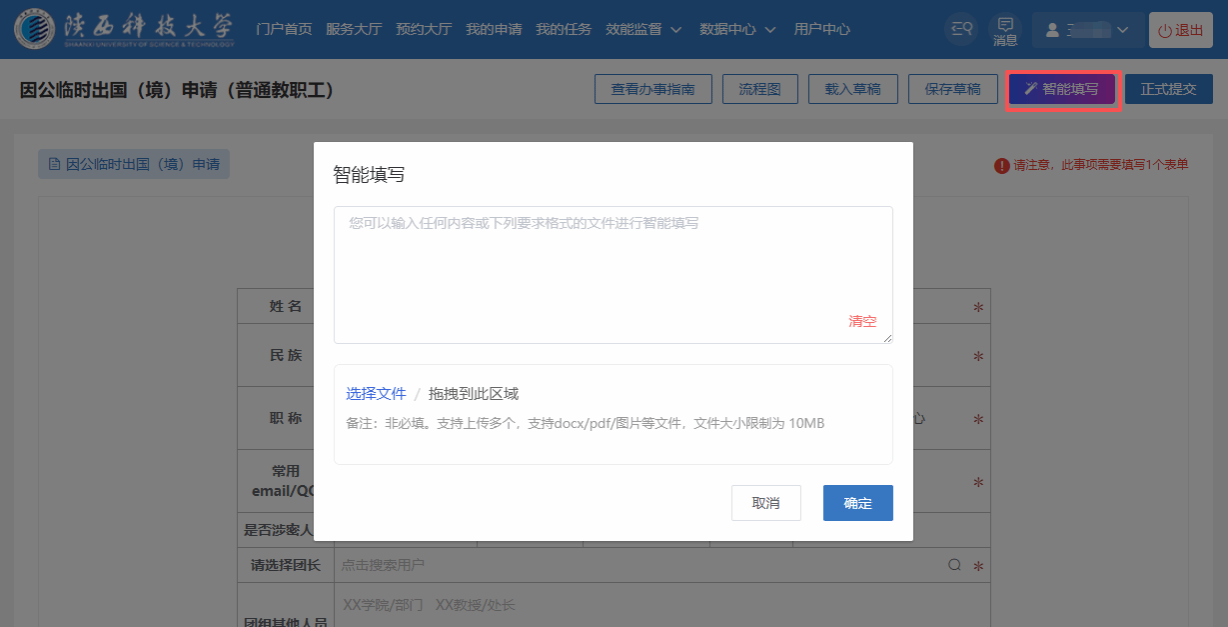Click the 智能填写 magic wand button
The height and width of the screenshot is (627, 1228).
[x=1061, y=89]
